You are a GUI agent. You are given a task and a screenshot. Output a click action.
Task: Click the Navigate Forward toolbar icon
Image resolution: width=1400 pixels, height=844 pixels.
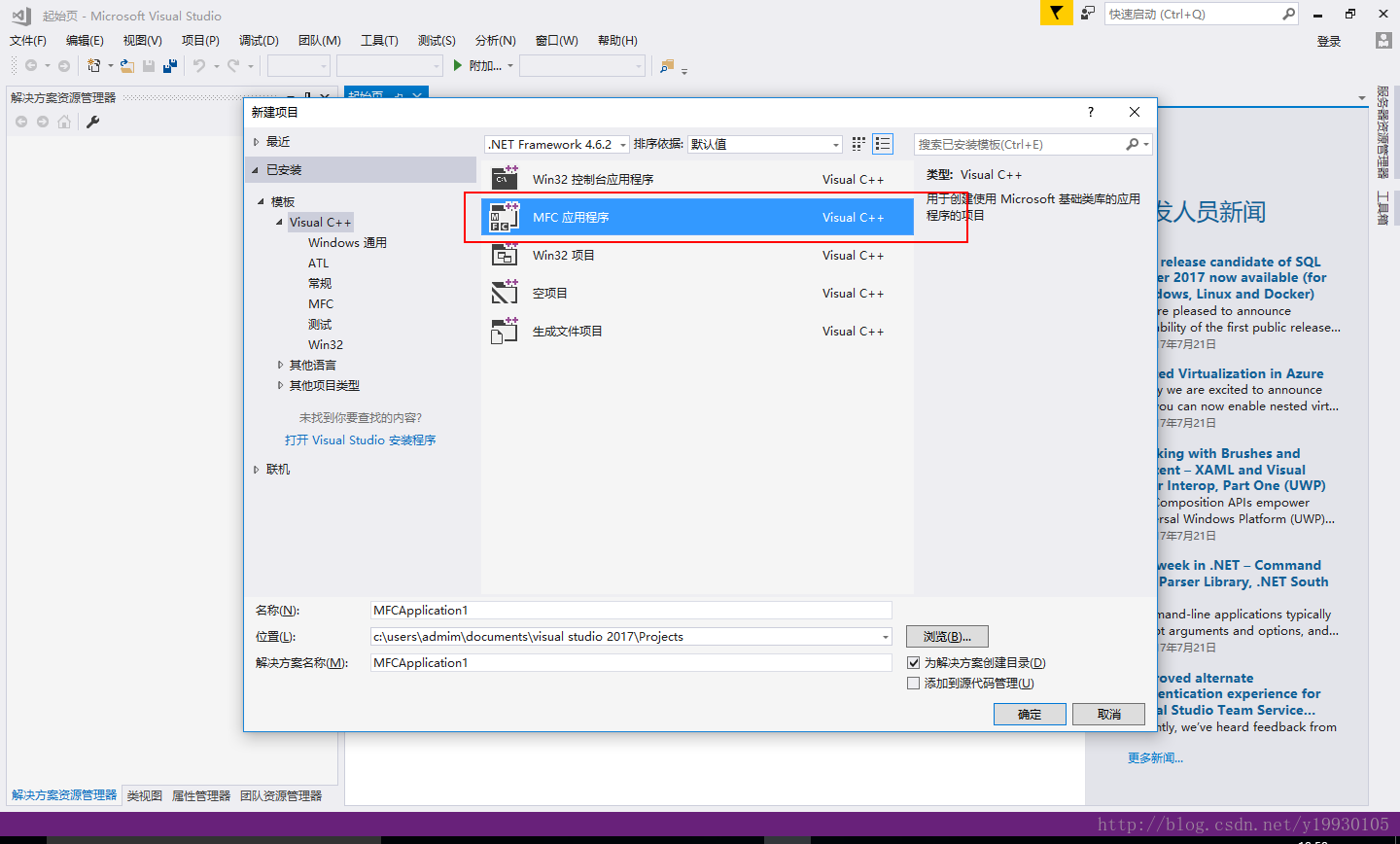[64, 66]
